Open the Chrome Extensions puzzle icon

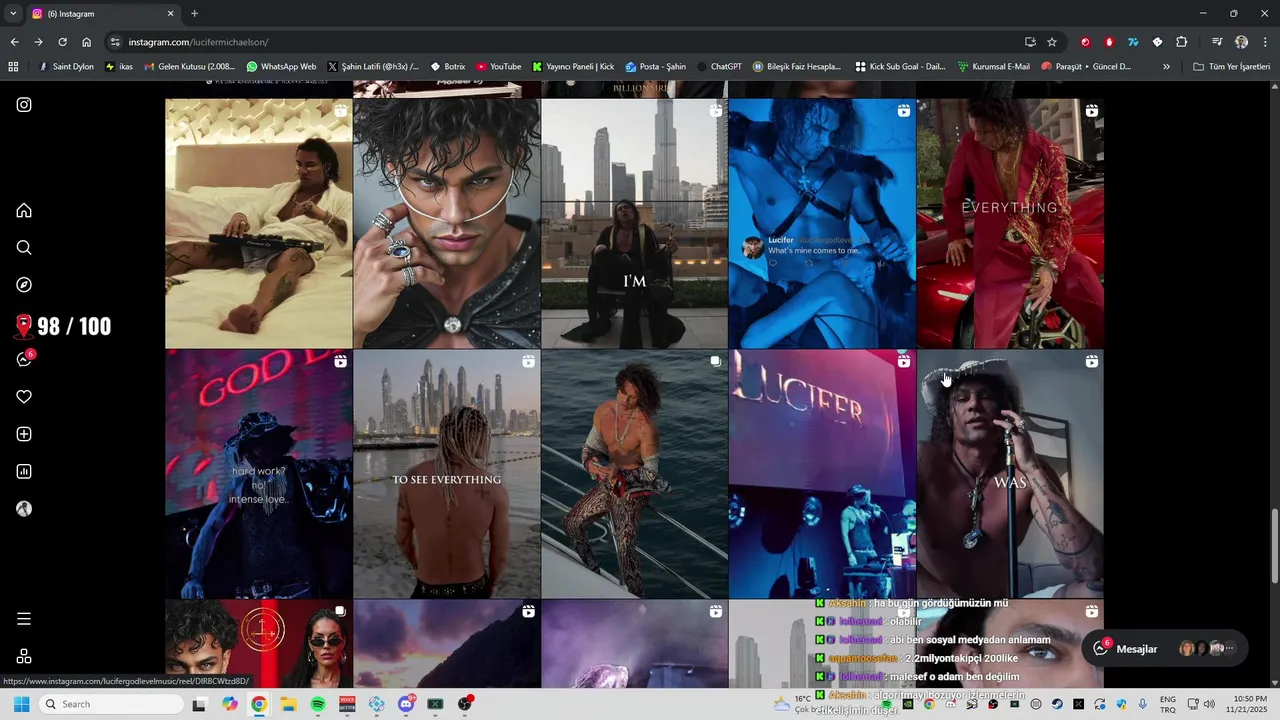(1181, 42)
